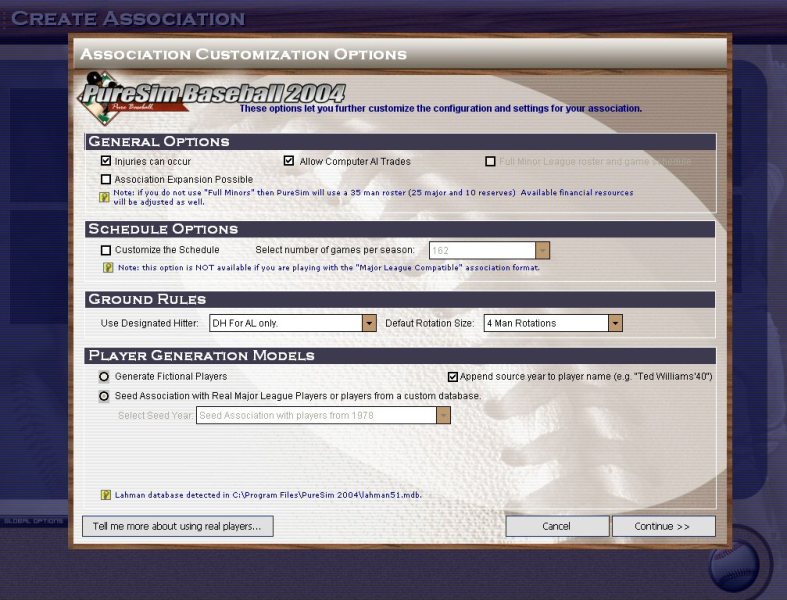Select Generate Fictional Players radio option
Viewport: 787px width, 600px height.
[x=105, y=377]
